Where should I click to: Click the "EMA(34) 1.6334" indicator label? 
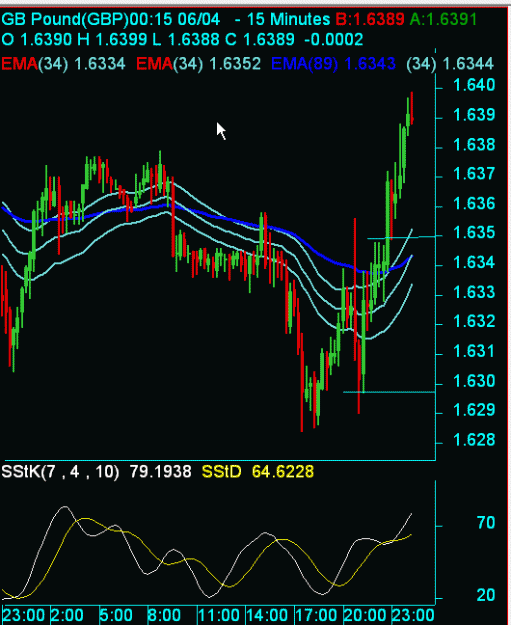(63, 64)
